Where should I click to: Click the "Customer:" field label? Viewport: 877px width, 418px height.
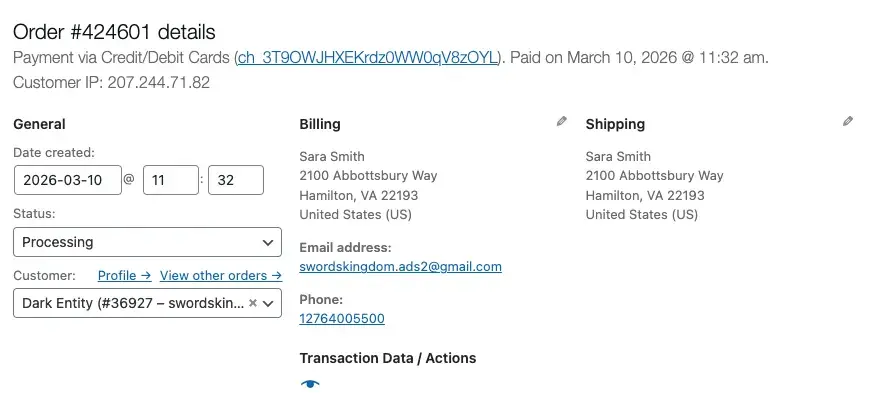click(44, 275)
